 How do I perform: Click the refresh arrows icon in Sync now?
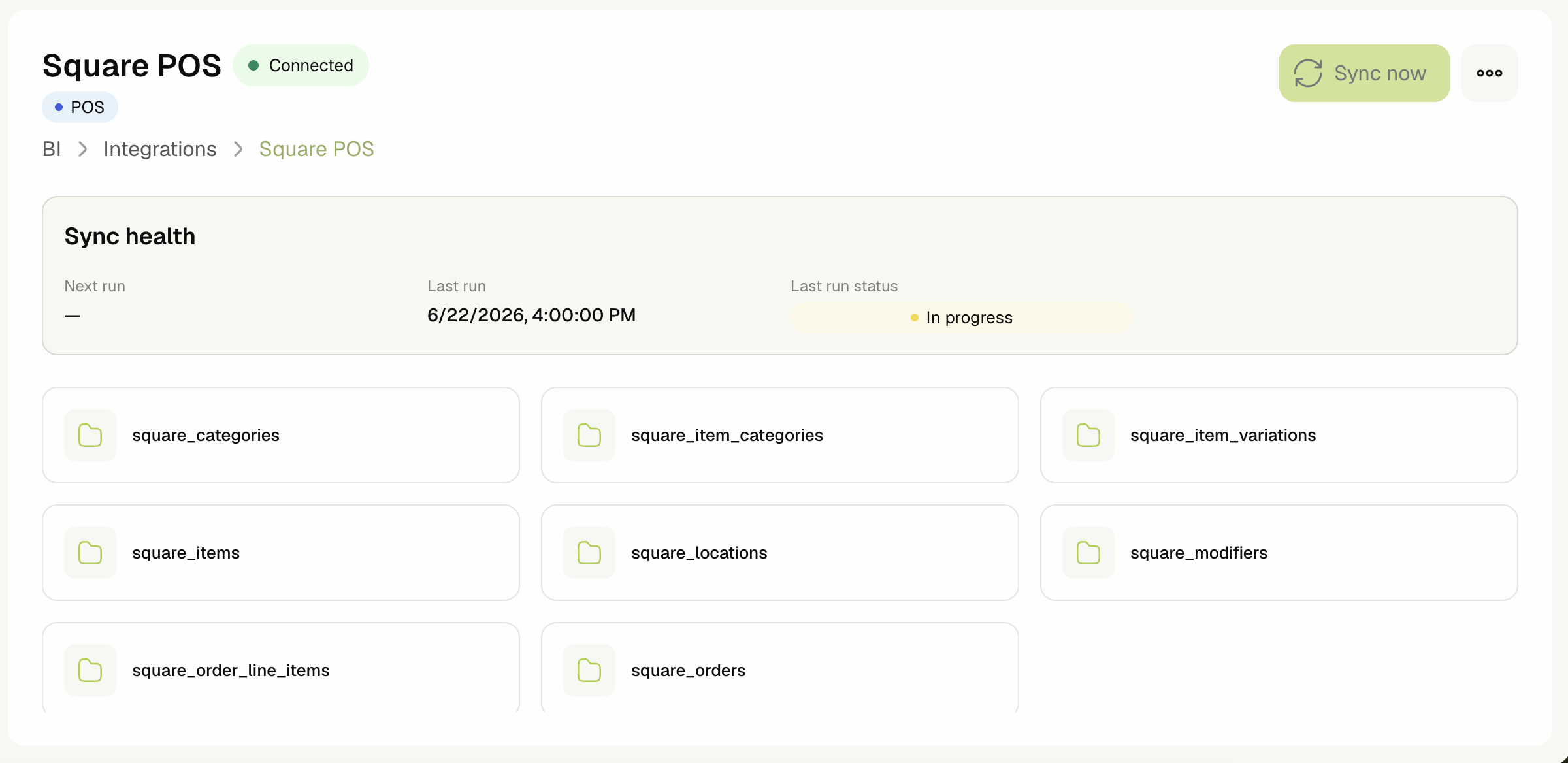pos(1308,73)
